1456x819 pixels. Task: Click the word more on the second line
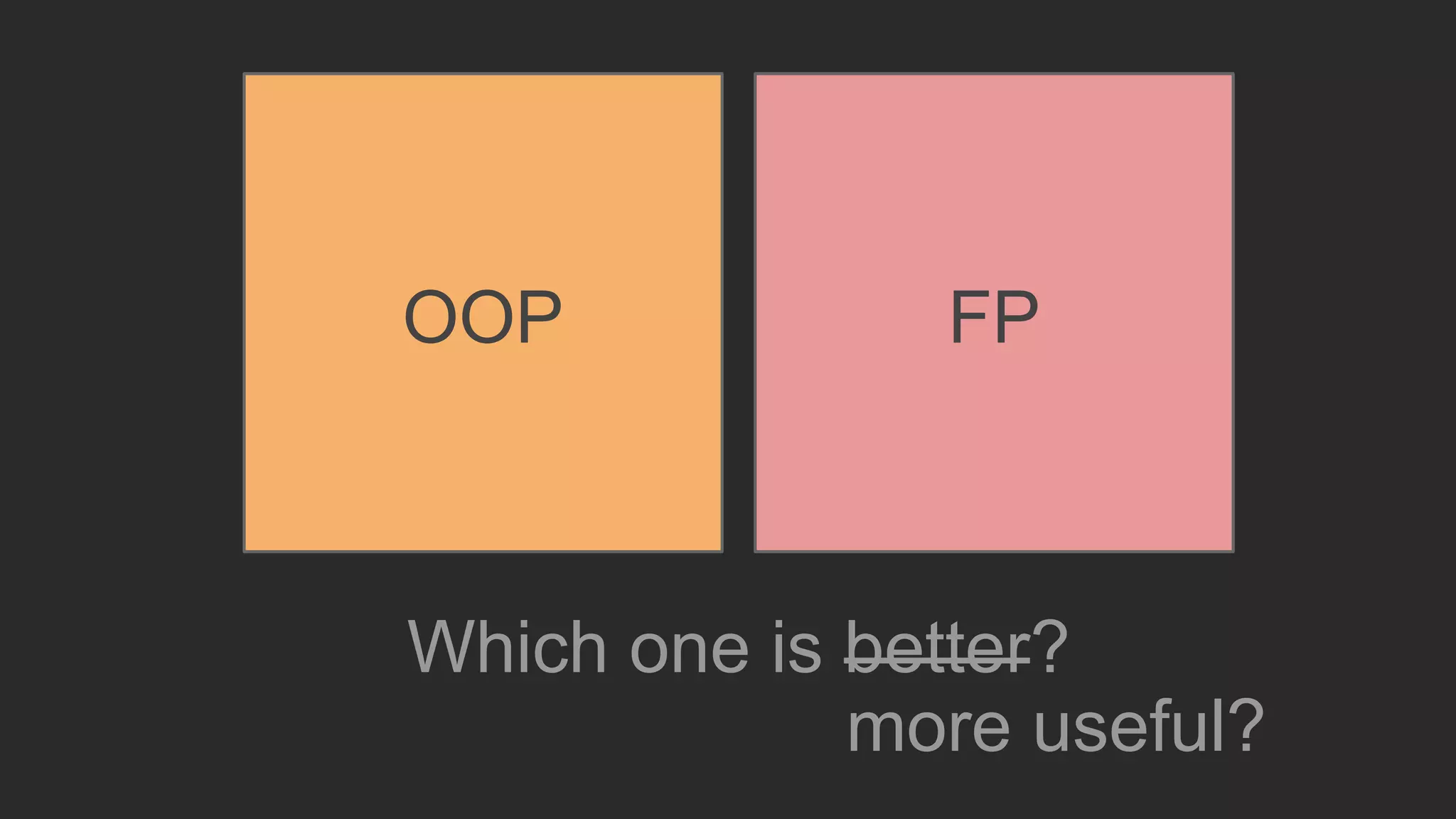[x=928, y=728]
